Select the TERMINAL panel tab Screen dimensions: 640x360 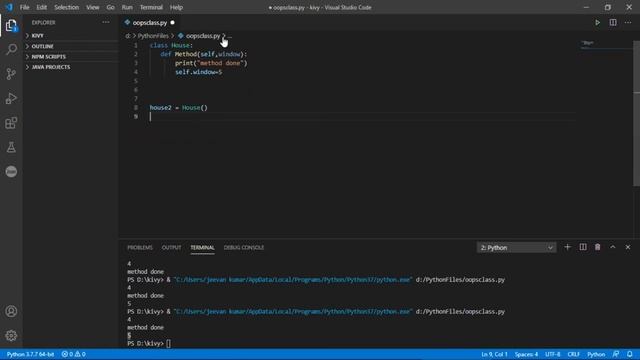[202, 247]
